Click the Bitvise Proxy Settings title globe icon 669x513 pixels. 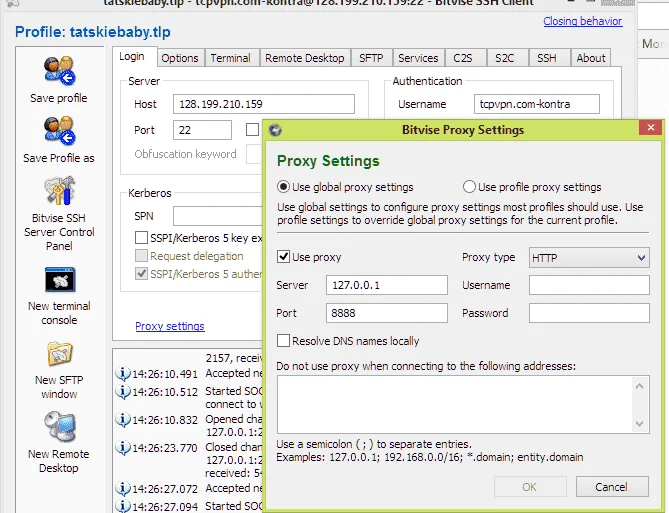point(276,130)
